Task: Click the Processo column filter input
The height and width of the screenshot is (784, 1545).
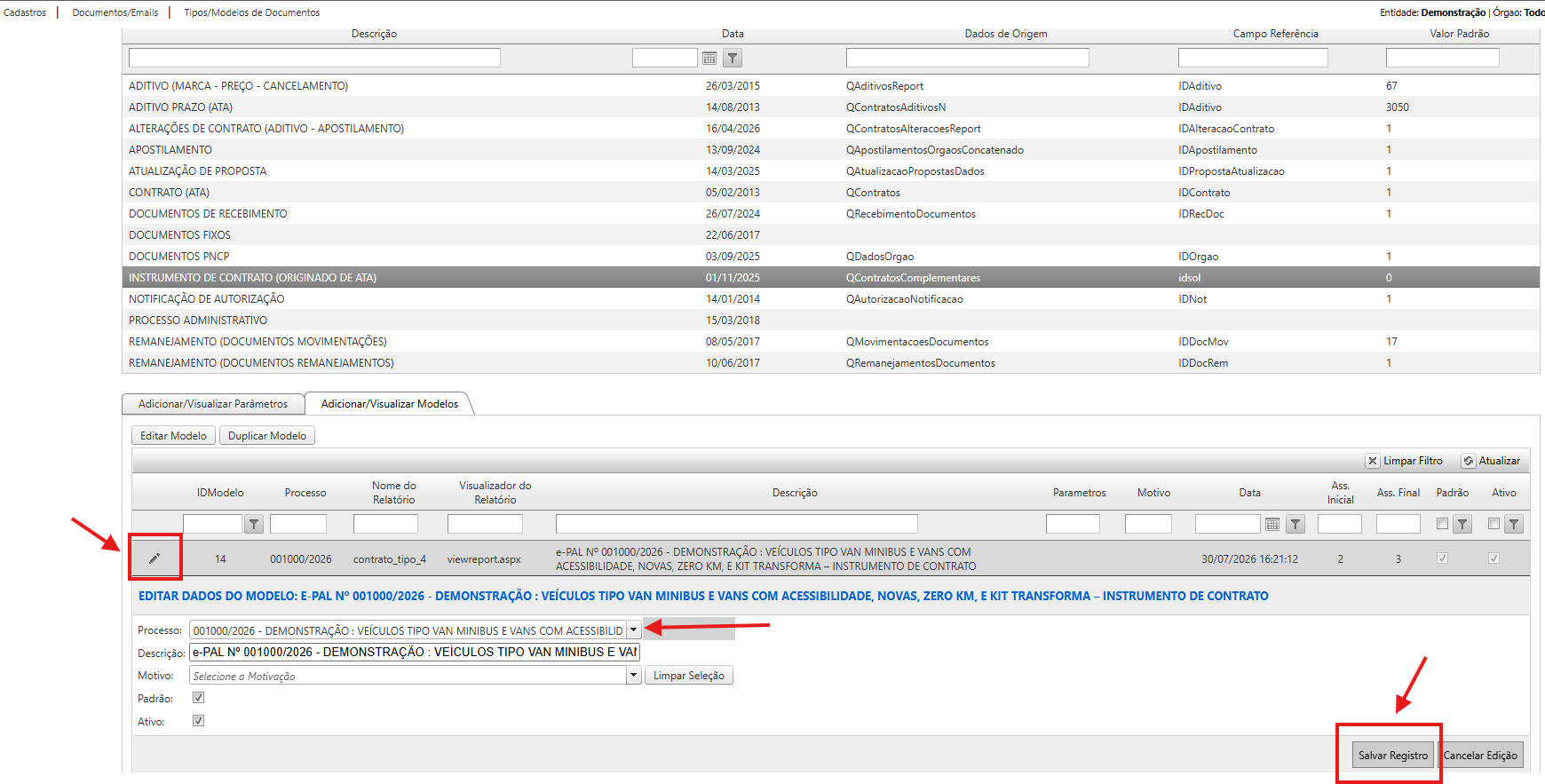Action: click(298, 524)
